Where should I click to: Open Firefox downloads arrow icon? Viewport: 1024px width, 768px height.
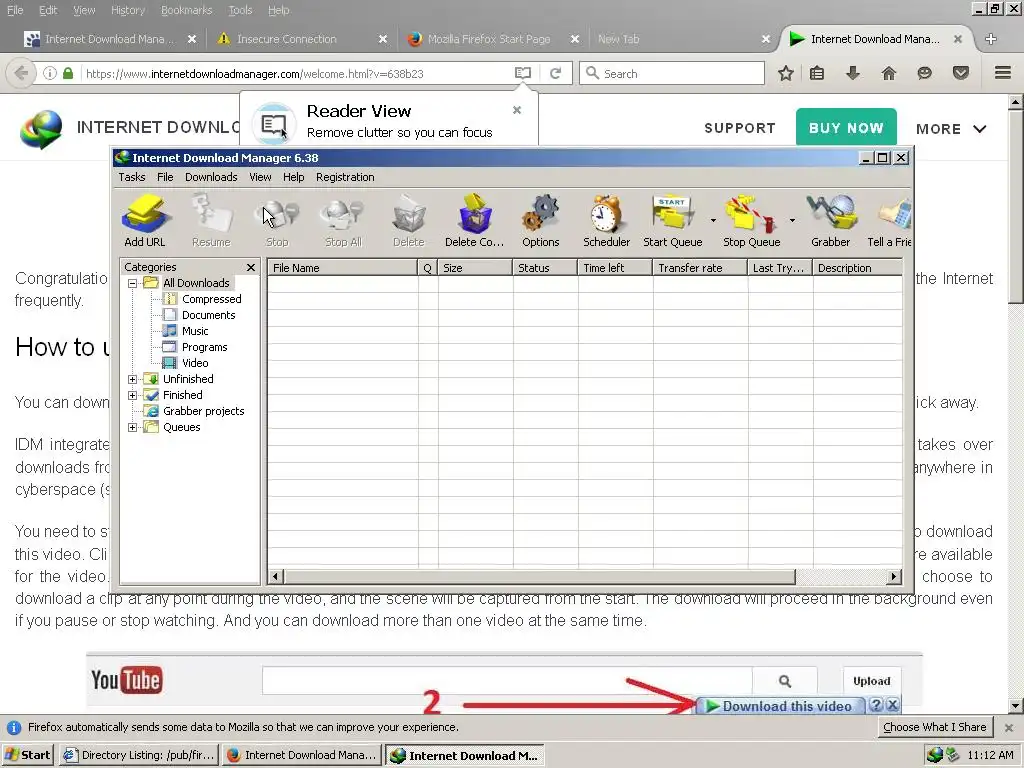852,73
